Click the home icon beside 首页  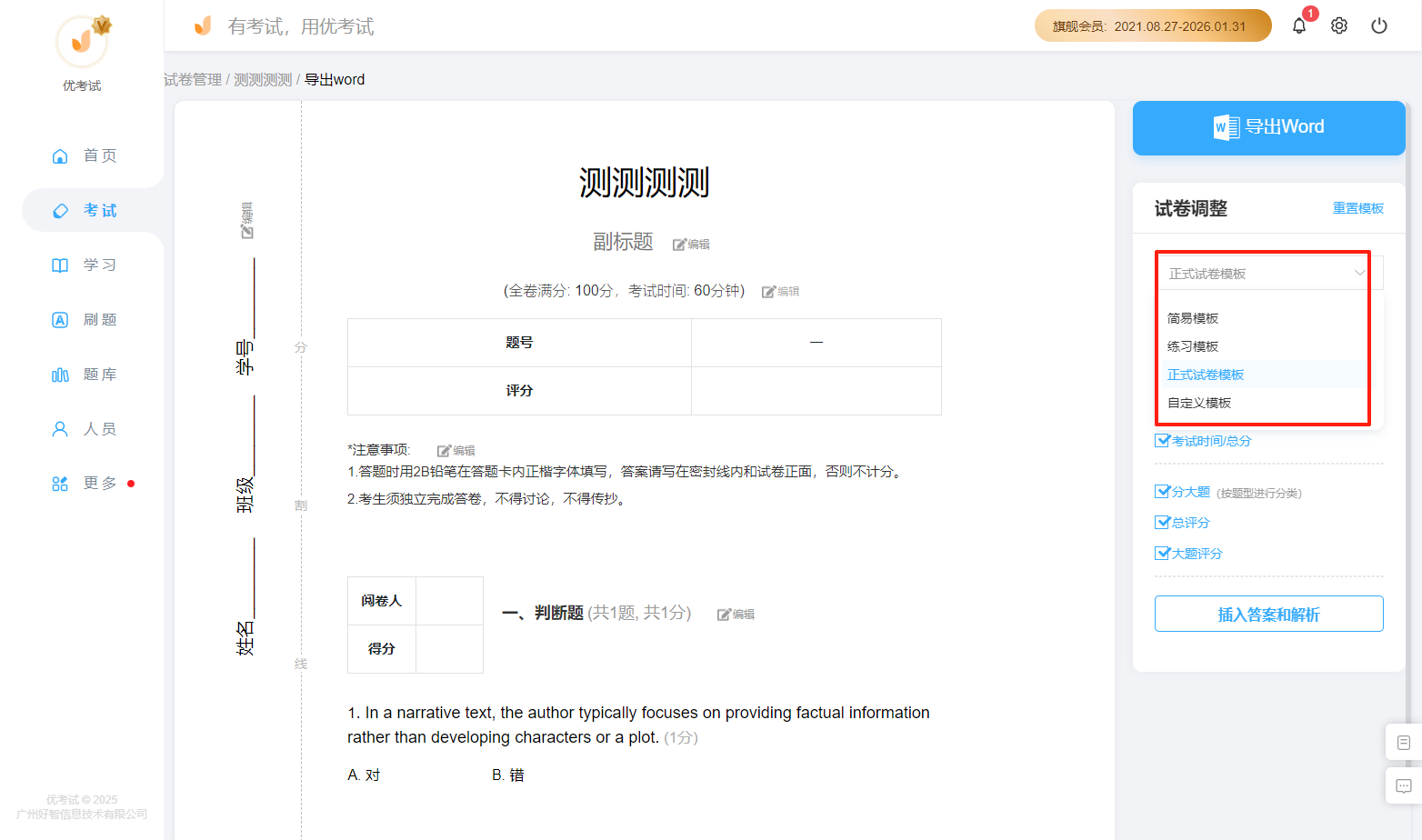[60, 155]
